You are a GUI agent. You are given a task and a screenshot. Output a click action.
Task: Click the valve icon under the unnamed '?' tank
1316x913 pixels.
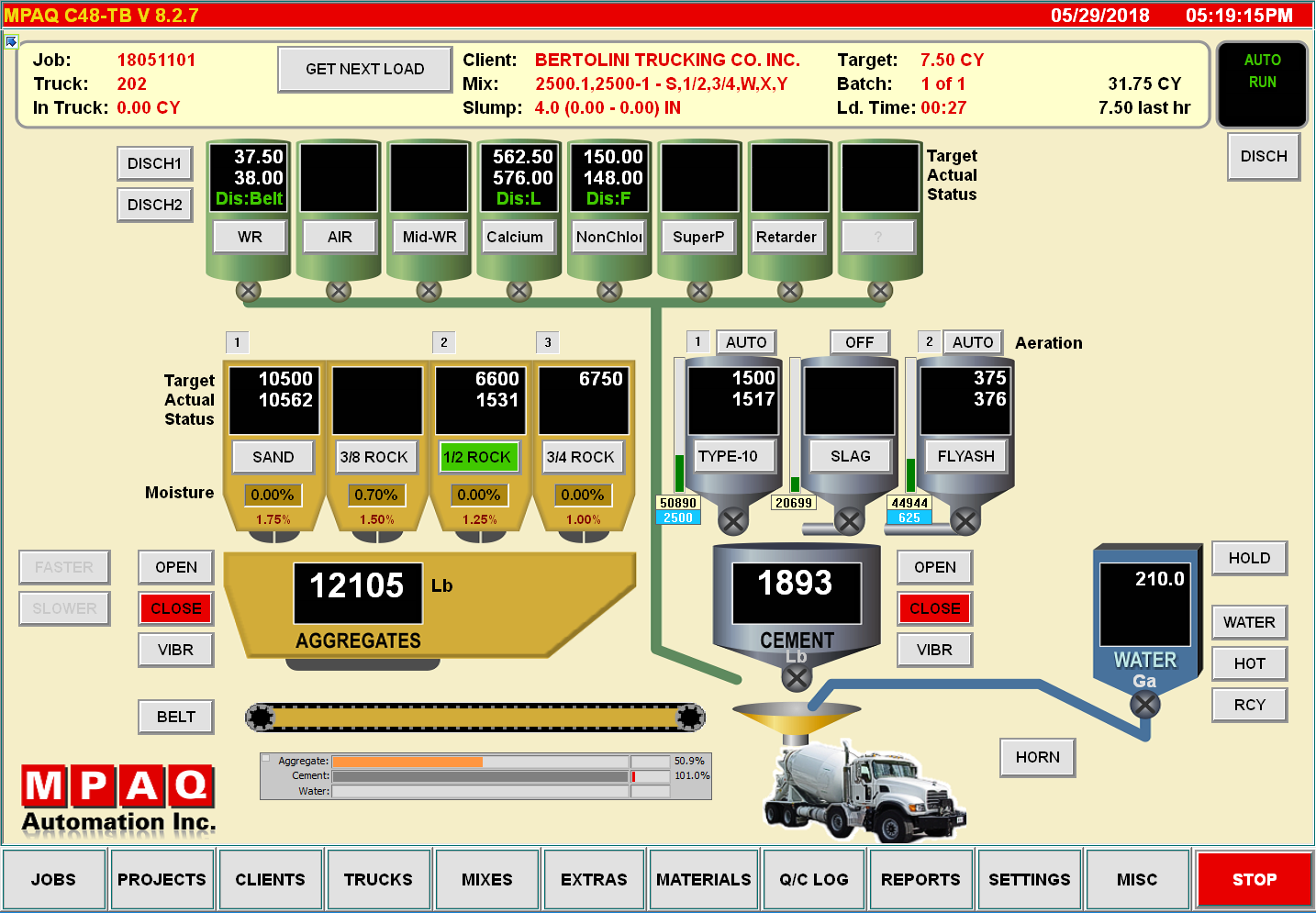click(x=880, y=291)
